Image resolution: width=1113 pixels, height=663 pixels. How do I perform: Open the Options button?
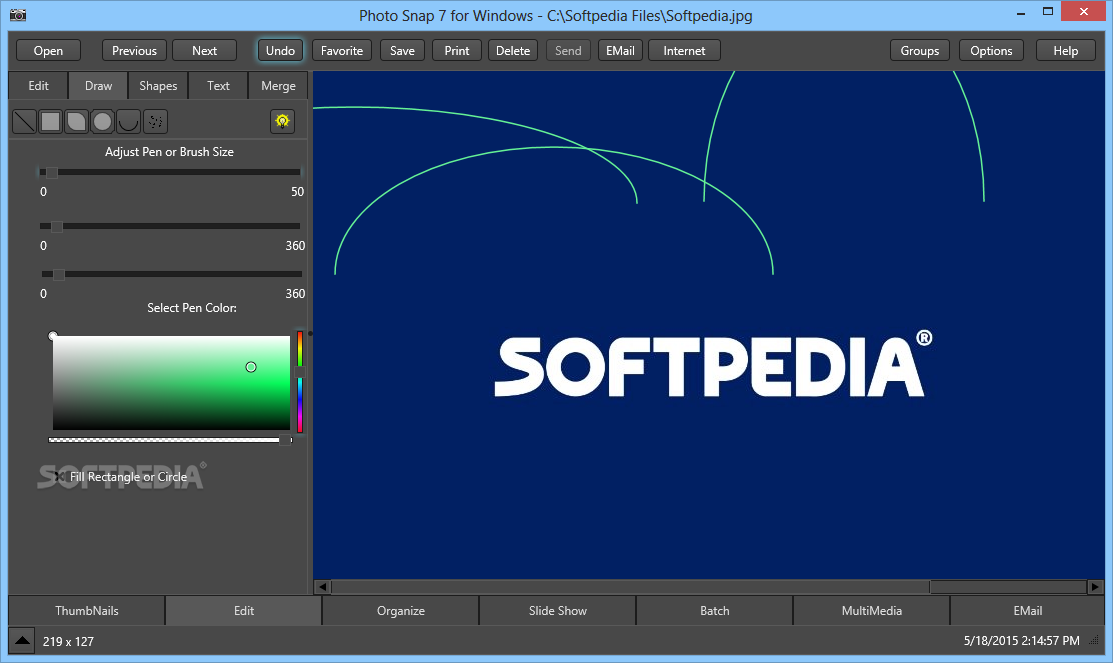click(x=991, y=50)
